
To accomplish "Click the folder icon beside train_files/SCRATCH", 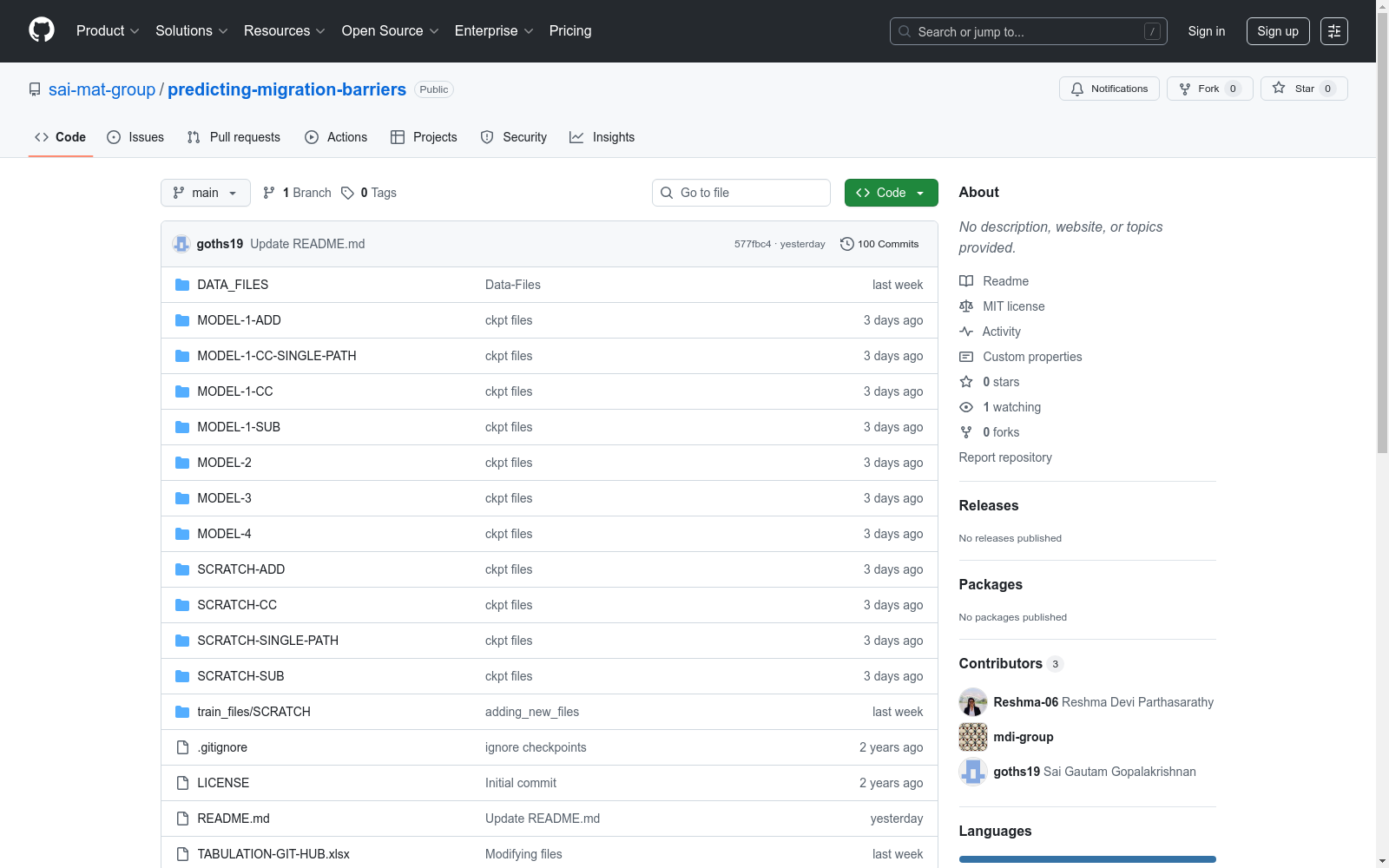I will coord(182,712).
